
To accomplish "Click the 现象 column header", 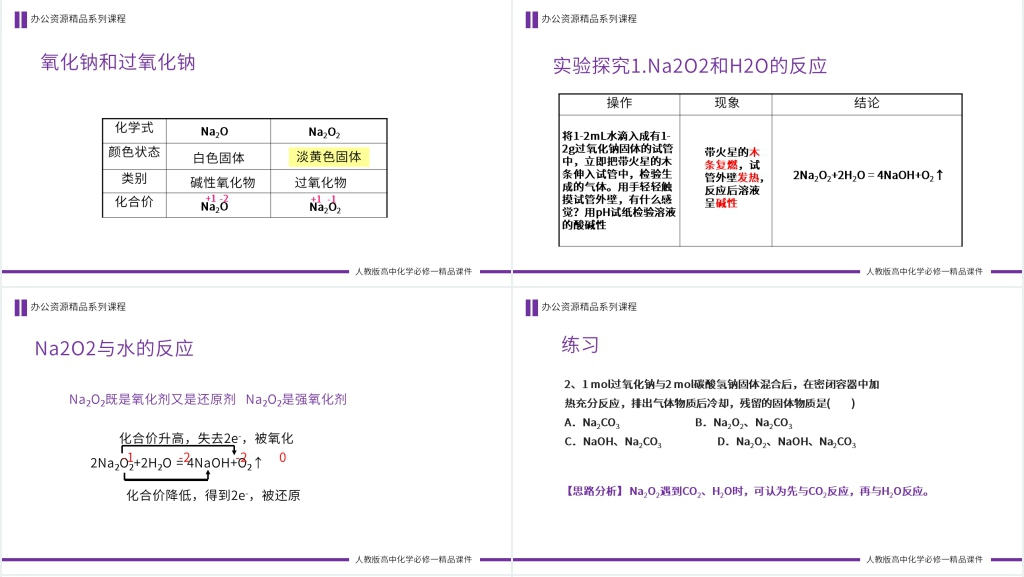I will click(726, 104).
